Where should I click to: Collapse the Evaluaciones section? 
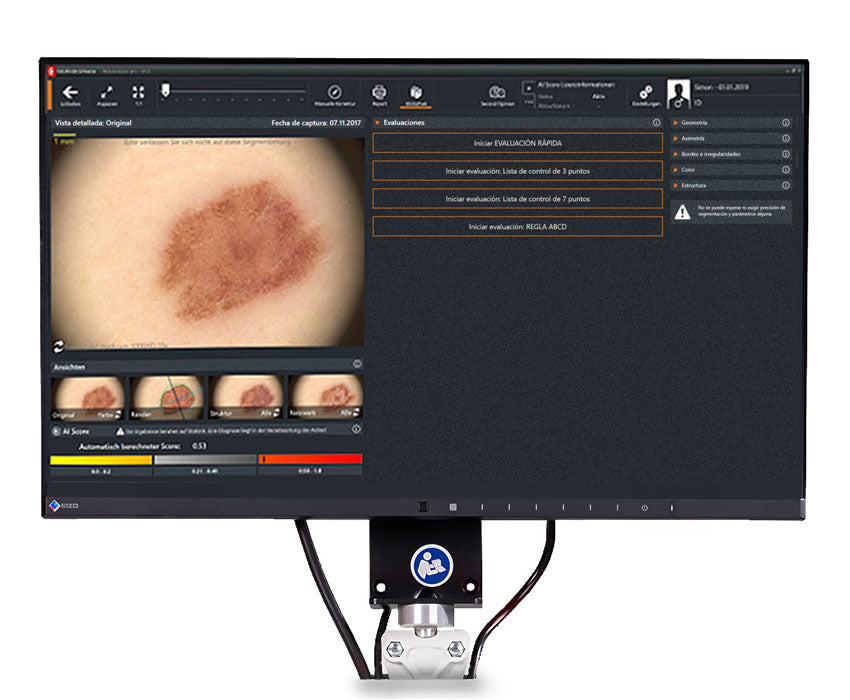377,123
